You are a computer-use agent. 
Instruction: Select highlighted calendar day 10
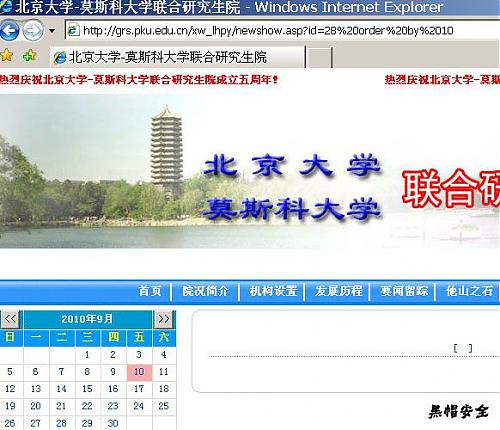click(139, 372)
